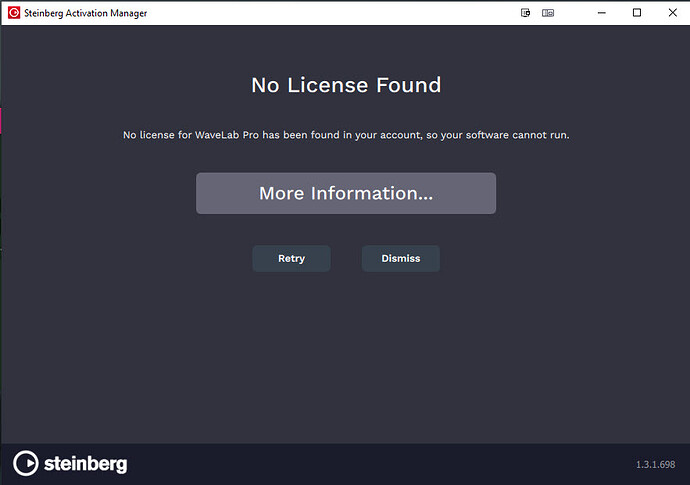Close the Steinberg Activation Manager window
Screen dimensions: 690x485
click(672, 13)
